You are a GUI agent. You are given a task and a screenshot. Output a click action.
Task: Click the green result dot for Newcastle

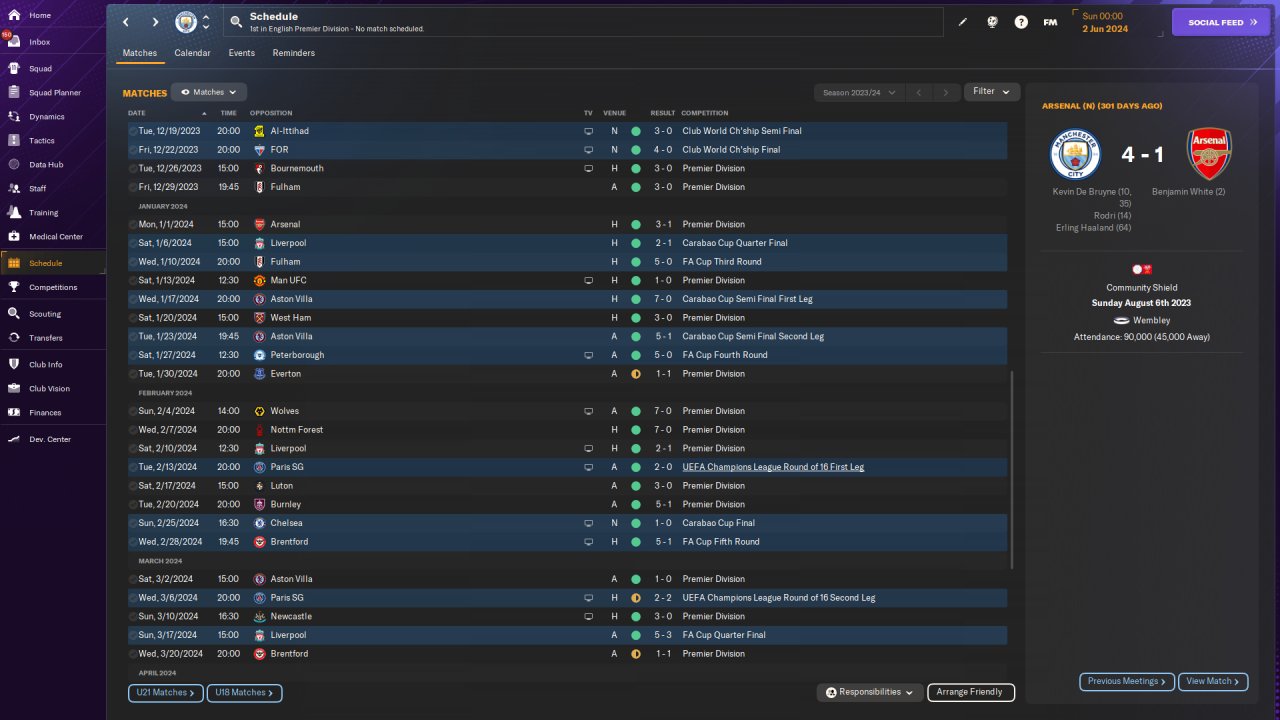coord(635,616)
